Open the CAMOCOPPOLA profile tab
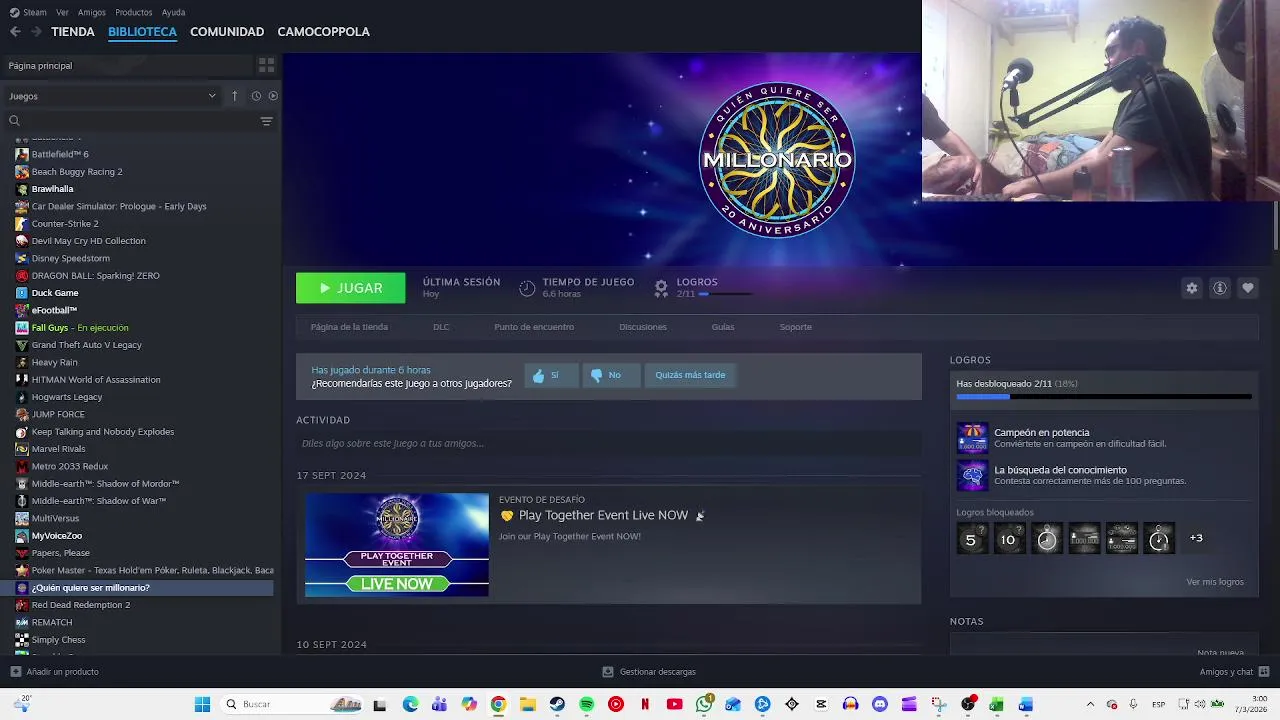Viewport: 1280px width, 720px height. click(323, 32)
